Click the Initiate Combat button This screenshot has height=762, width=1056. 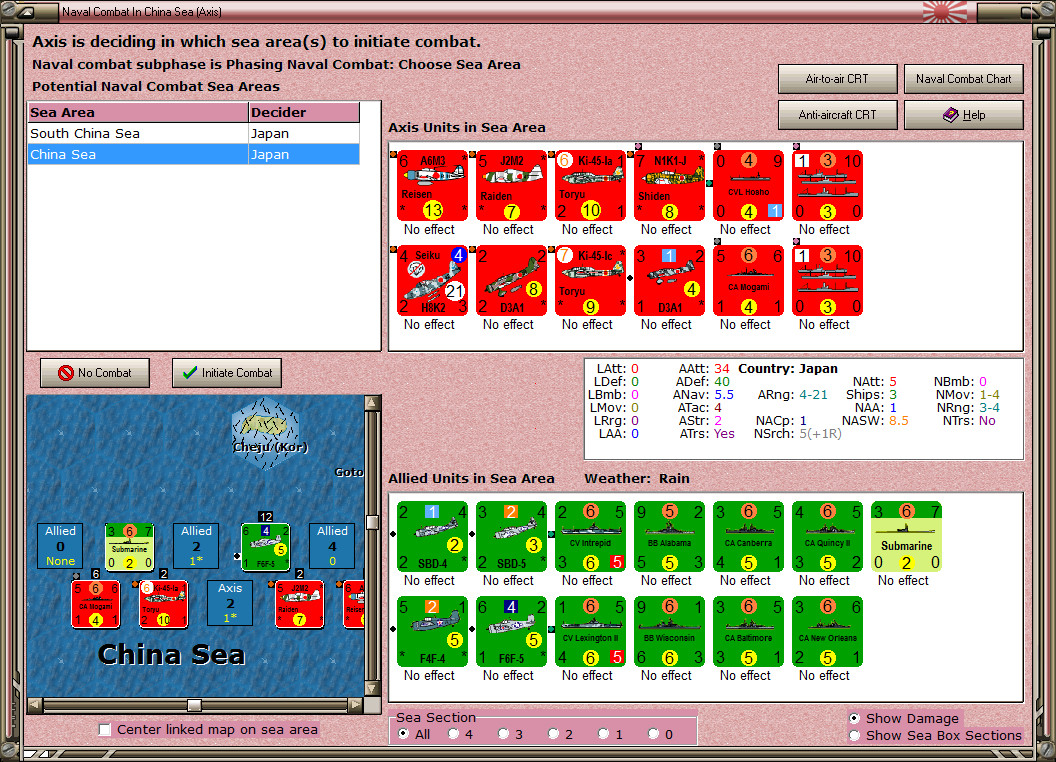(x=227, y=373)
